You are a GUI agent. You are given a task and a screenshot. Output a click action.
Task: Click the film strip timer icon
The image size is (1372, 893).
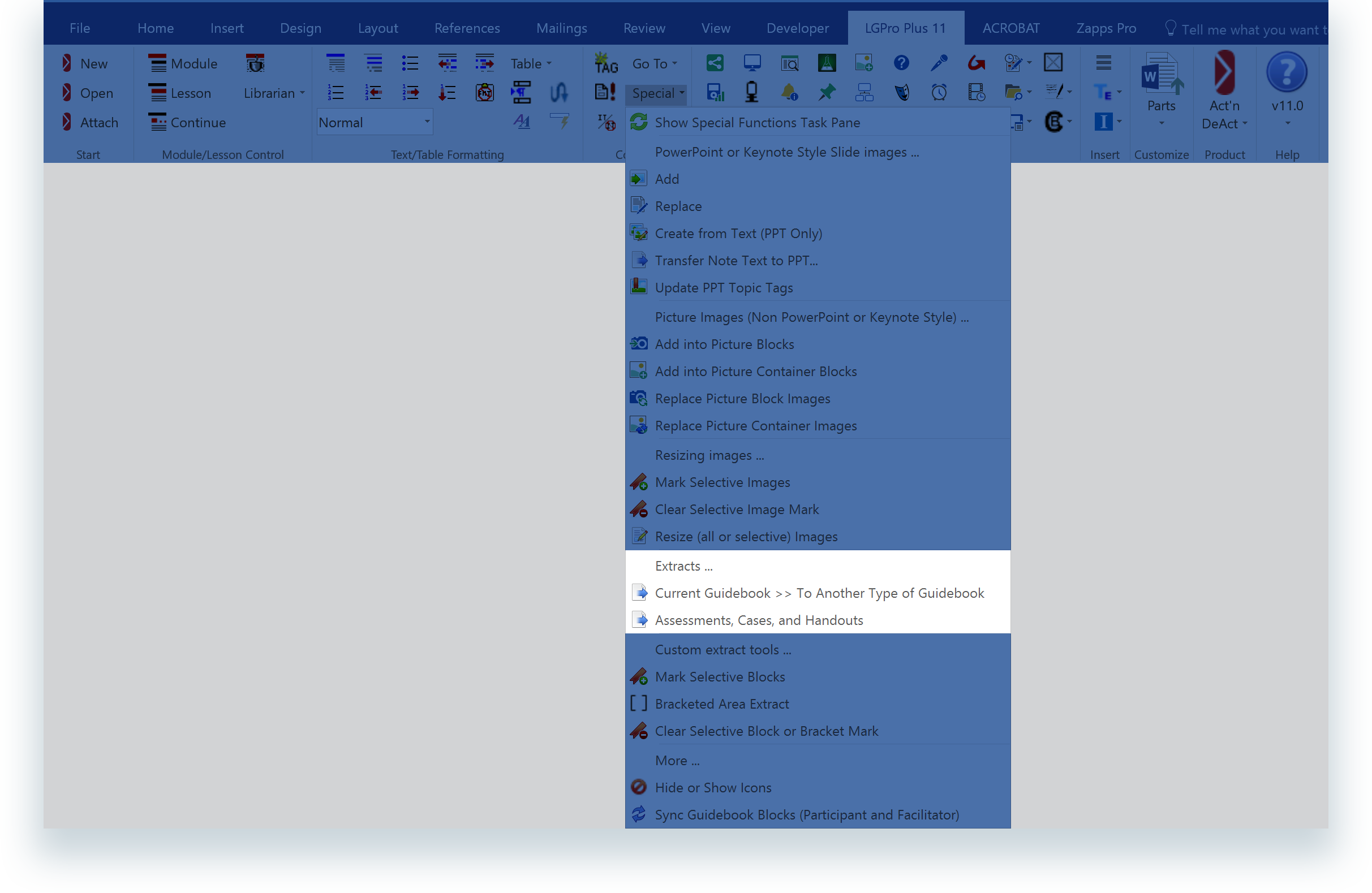pos(976,92)
